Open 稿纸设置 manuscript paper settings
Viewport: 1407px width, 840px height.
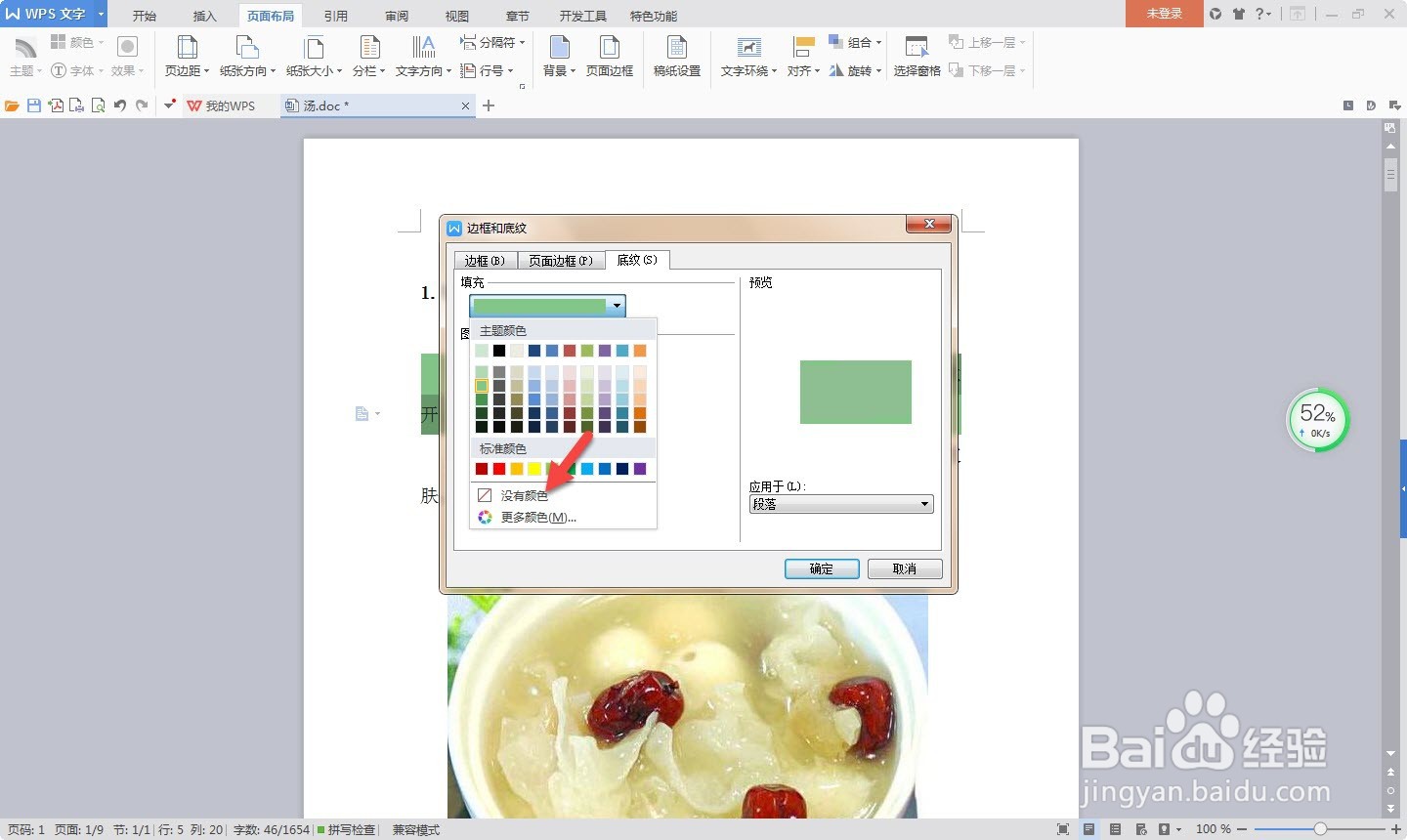[x=677, y=56]
